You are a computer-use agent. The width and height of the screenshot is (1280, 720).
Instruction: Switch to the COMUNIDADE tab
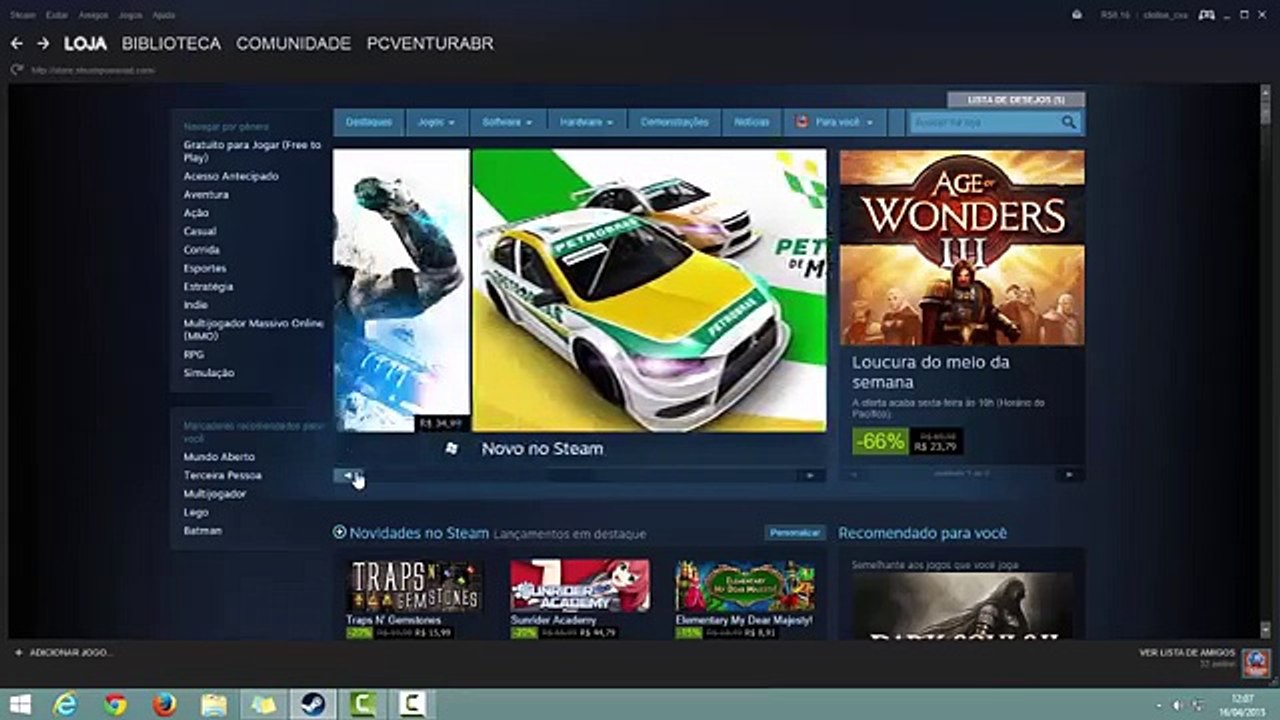pos(294,44)
